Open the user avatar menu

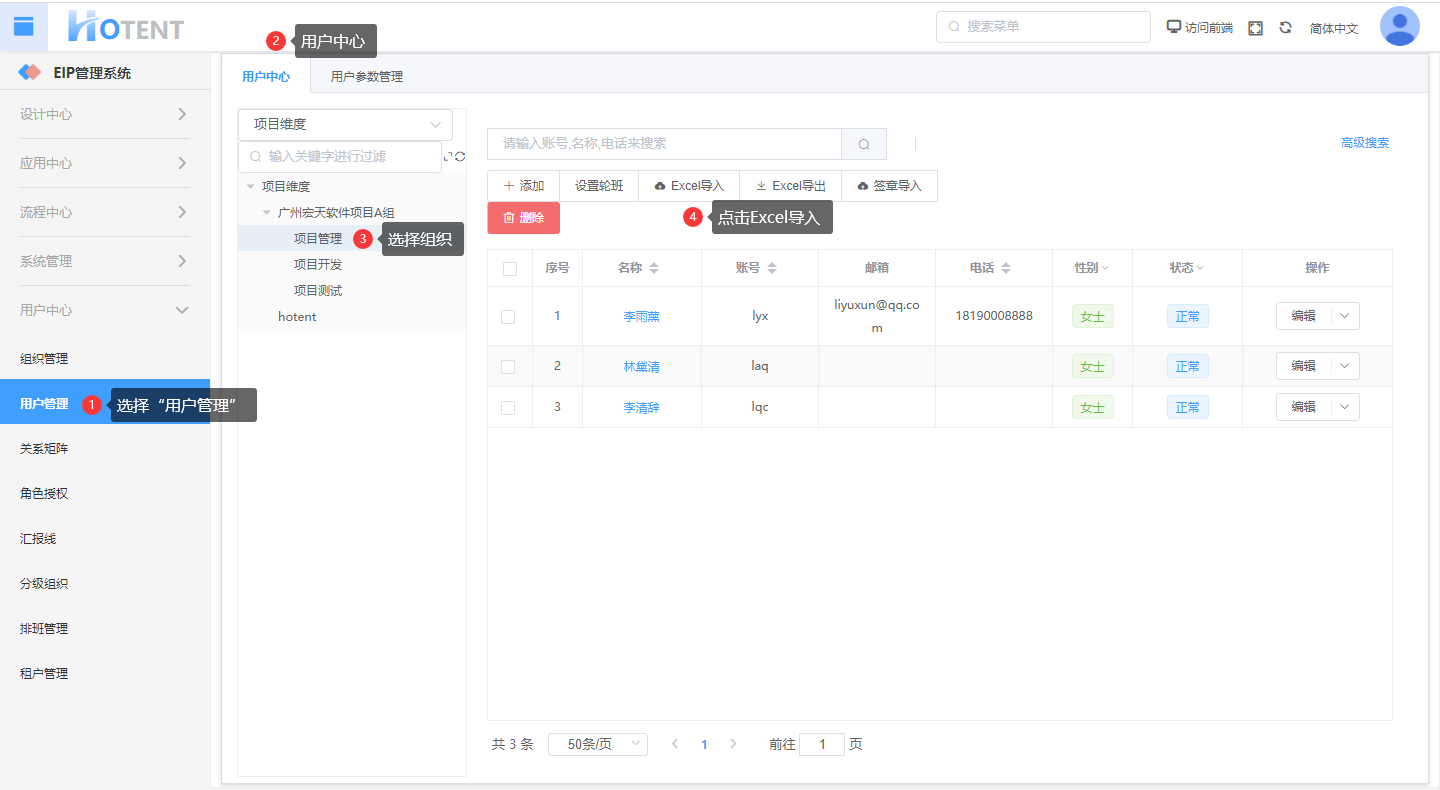coord(1399,27)
